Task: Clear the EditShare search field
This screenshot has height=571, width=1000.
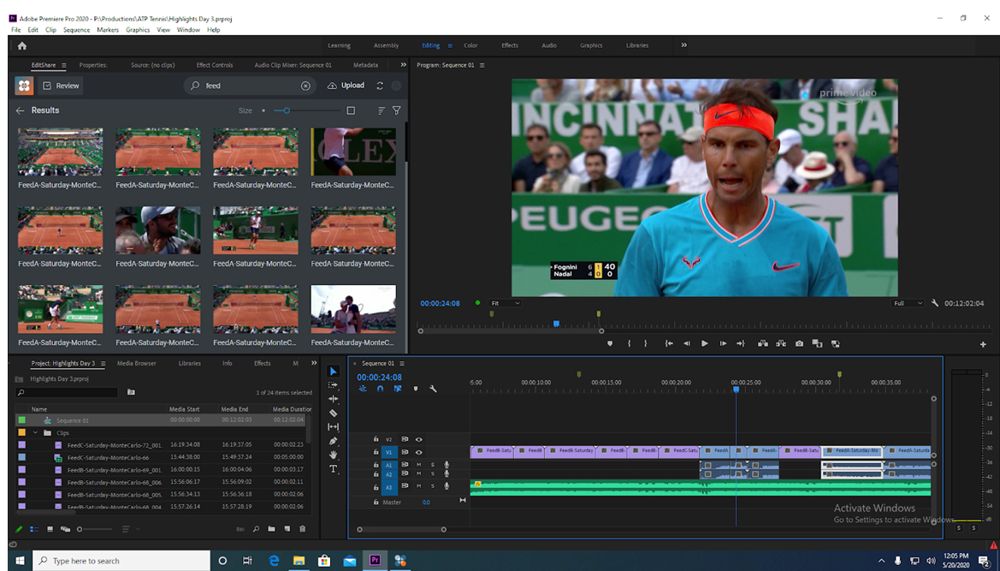Action: coord(306,86)
